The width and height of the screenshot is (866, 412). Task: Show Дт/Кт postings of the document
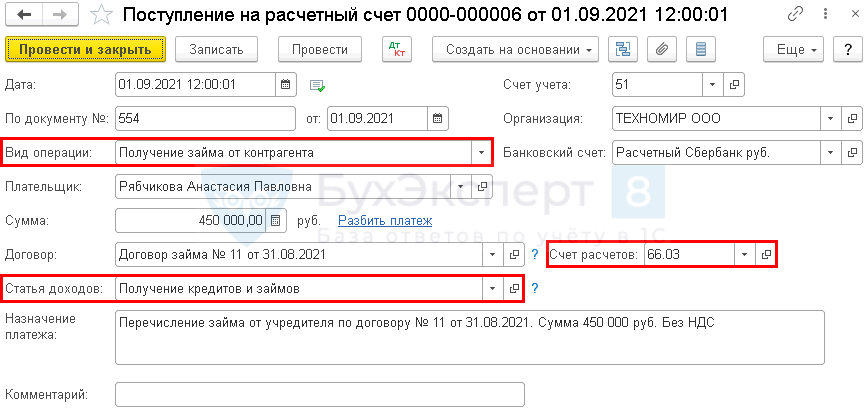pyautogui.click(x=397, y=49)
